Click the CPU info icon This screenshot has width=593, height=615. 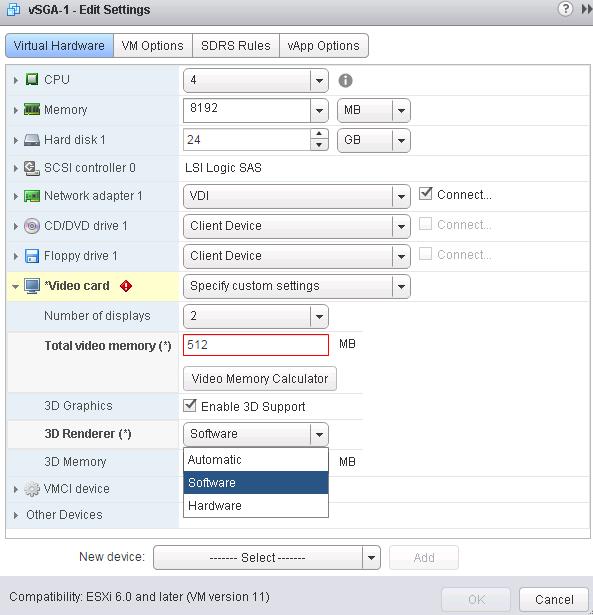click(345, 80)
